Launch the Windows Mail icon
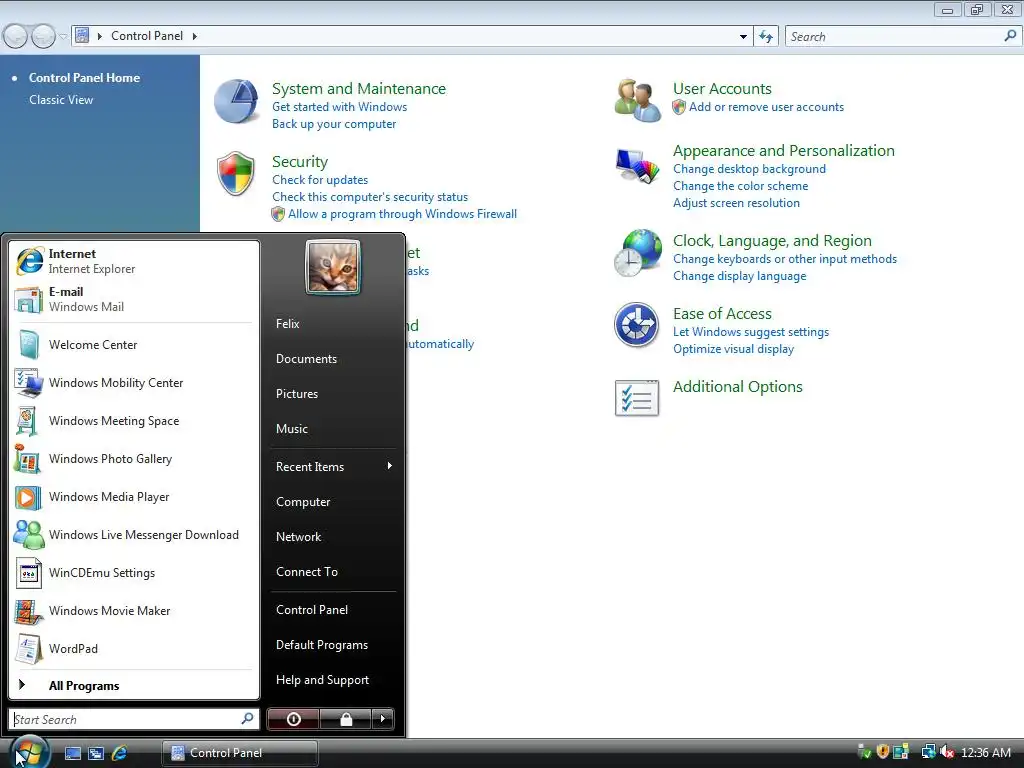 click(x=29, y=299)
